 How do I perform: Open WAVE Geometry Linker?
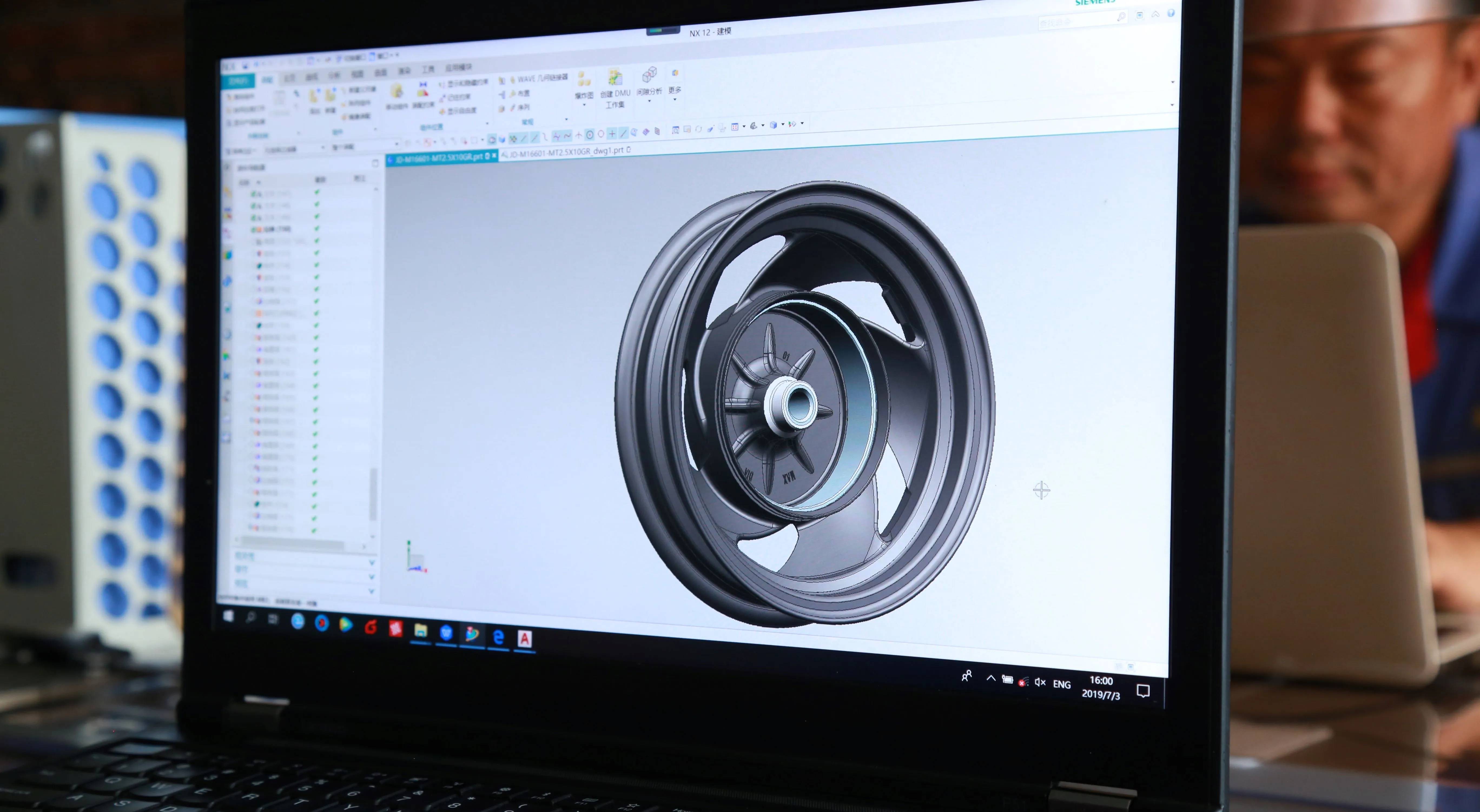[538, 78]
